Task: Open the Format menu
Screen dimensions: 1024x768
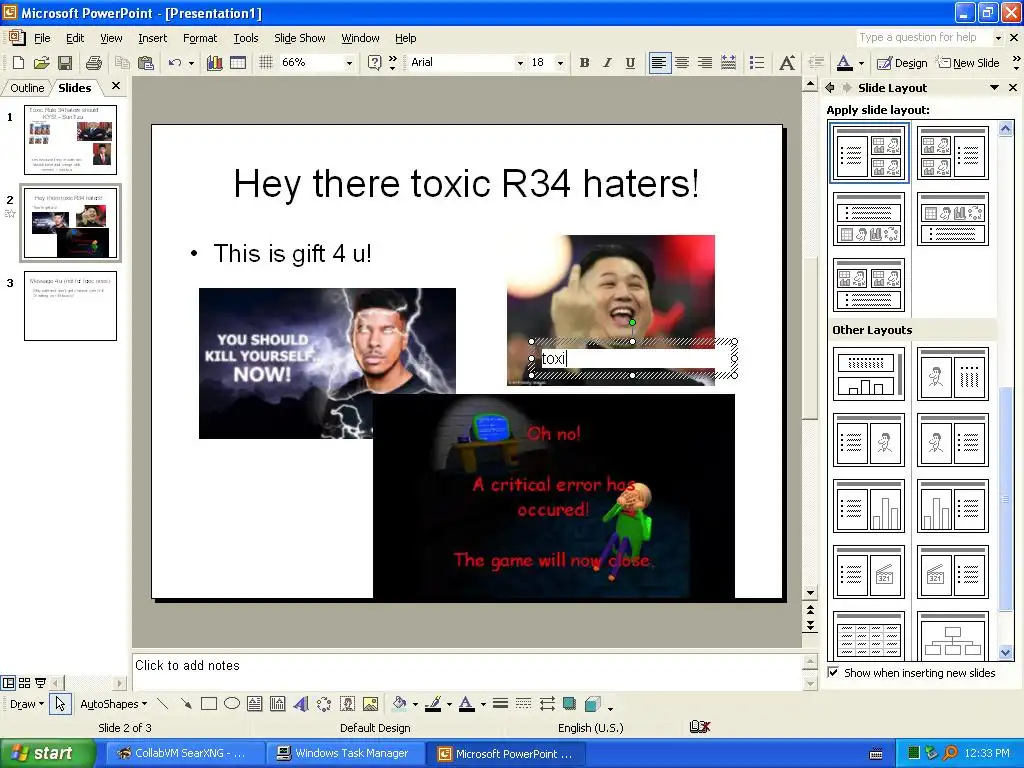Action: [200, 38]
